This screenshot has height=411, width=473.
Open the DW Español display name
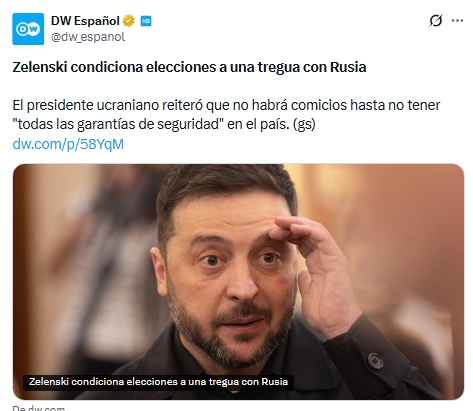pos(85,21)
